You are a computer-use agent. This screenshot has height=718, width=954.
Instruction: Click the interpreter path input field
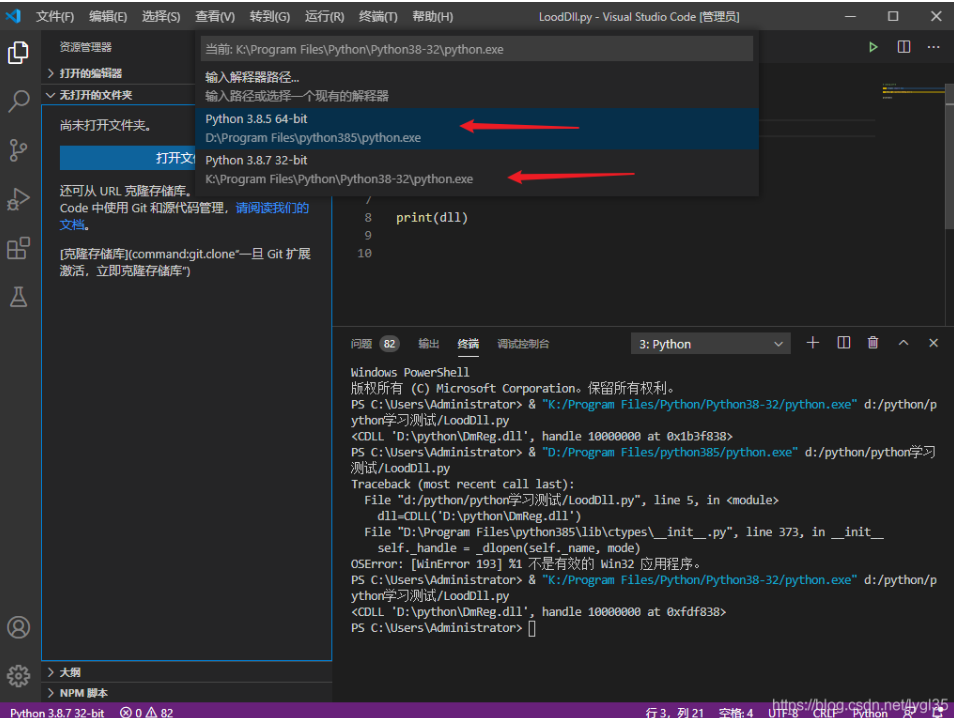click(x=477, y=49)
